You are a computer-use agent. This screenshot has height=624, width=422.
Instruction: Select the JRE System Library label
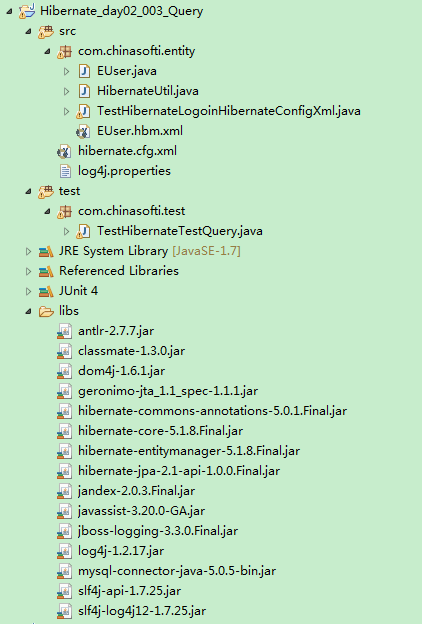(x=113, y=251)
